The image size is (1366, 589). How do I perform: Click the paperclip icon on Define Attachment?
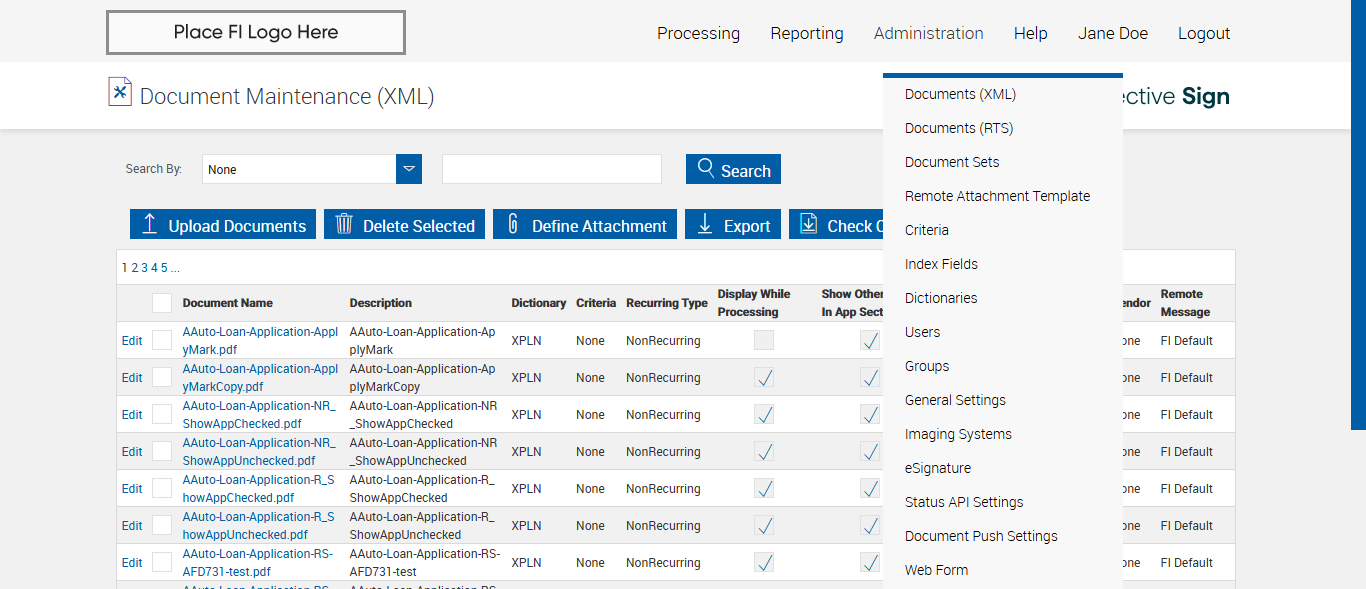513,224
